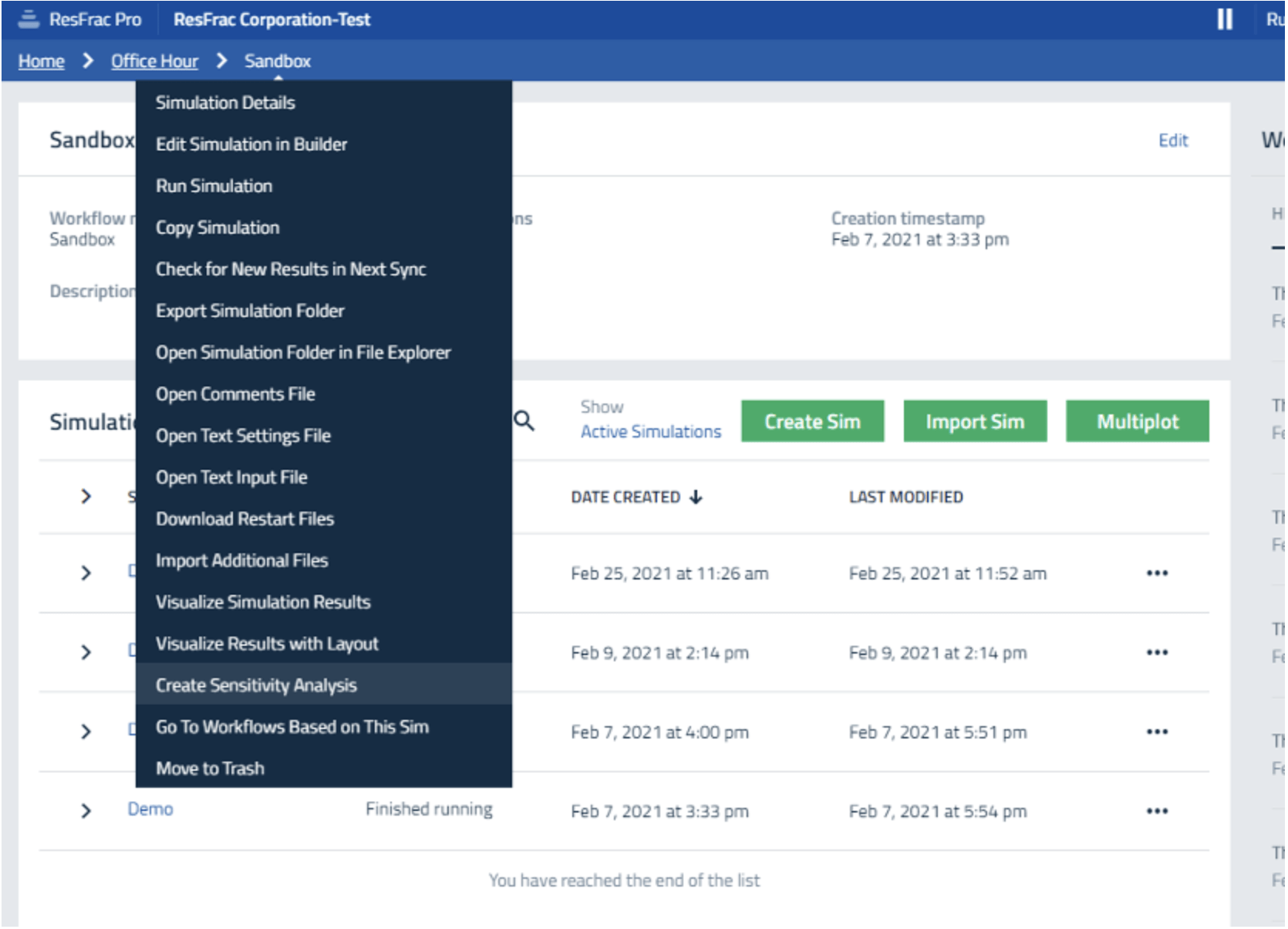Click 'Feb 7, 2021 at 5:51 pm' cell

(x=938, y=732)
